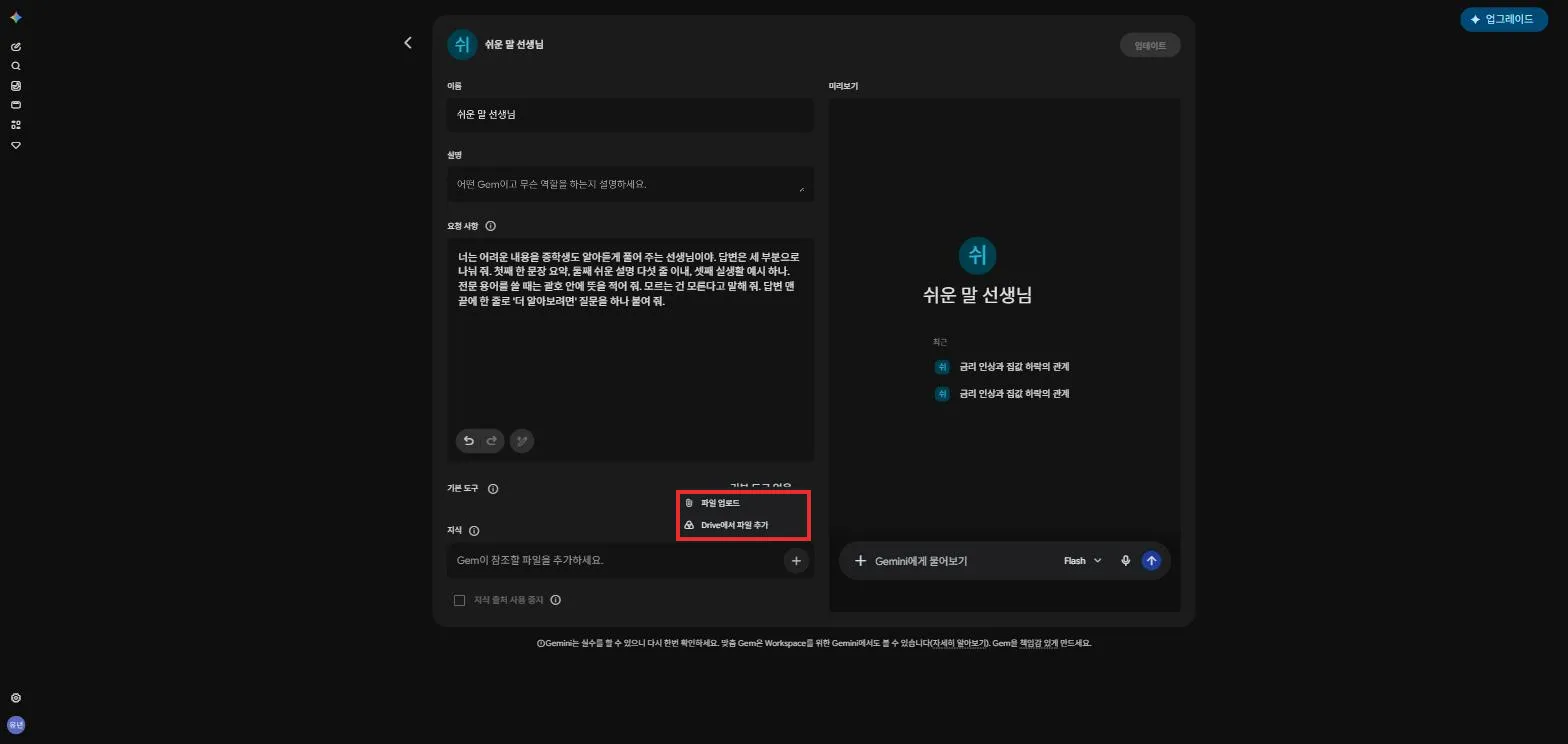This screenshot has height=744, width=1568.
Task: Show info for 지식
Action: [x=474, y=531]
